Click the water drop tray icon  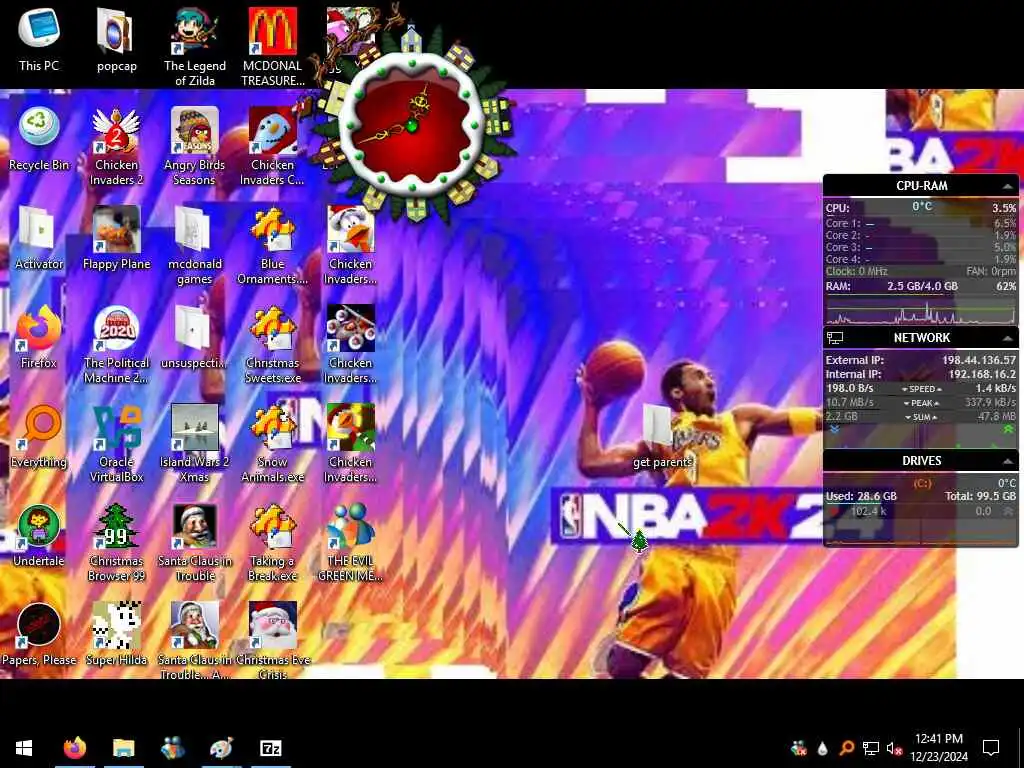click(823, 748)
